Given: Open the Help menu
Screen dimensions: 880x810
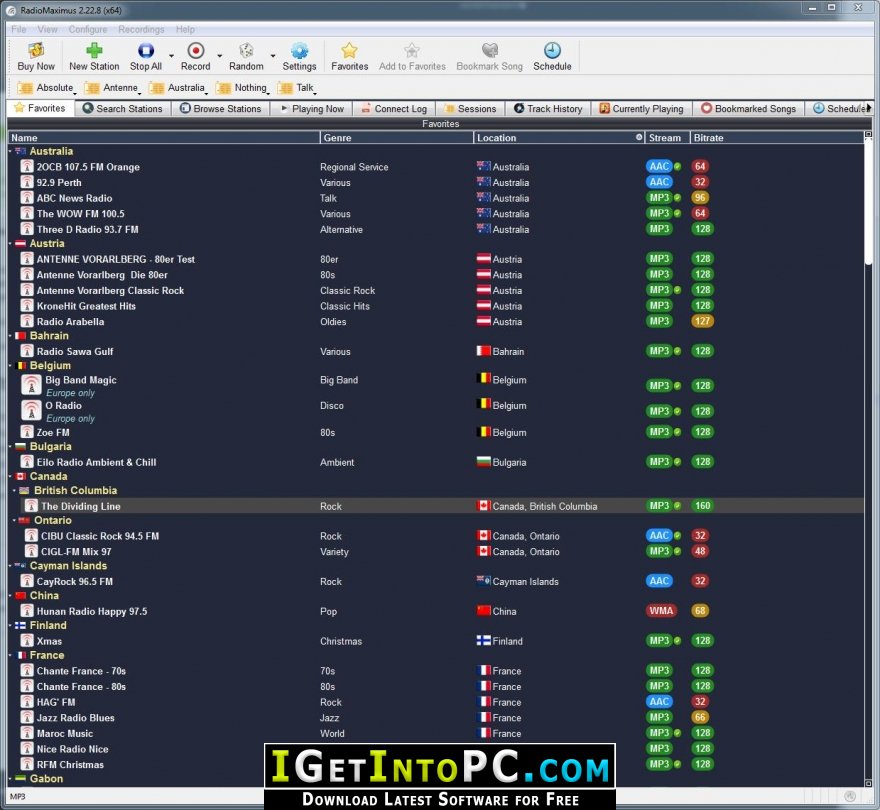Looking at the screenshot, I should [x=185, y=29].
